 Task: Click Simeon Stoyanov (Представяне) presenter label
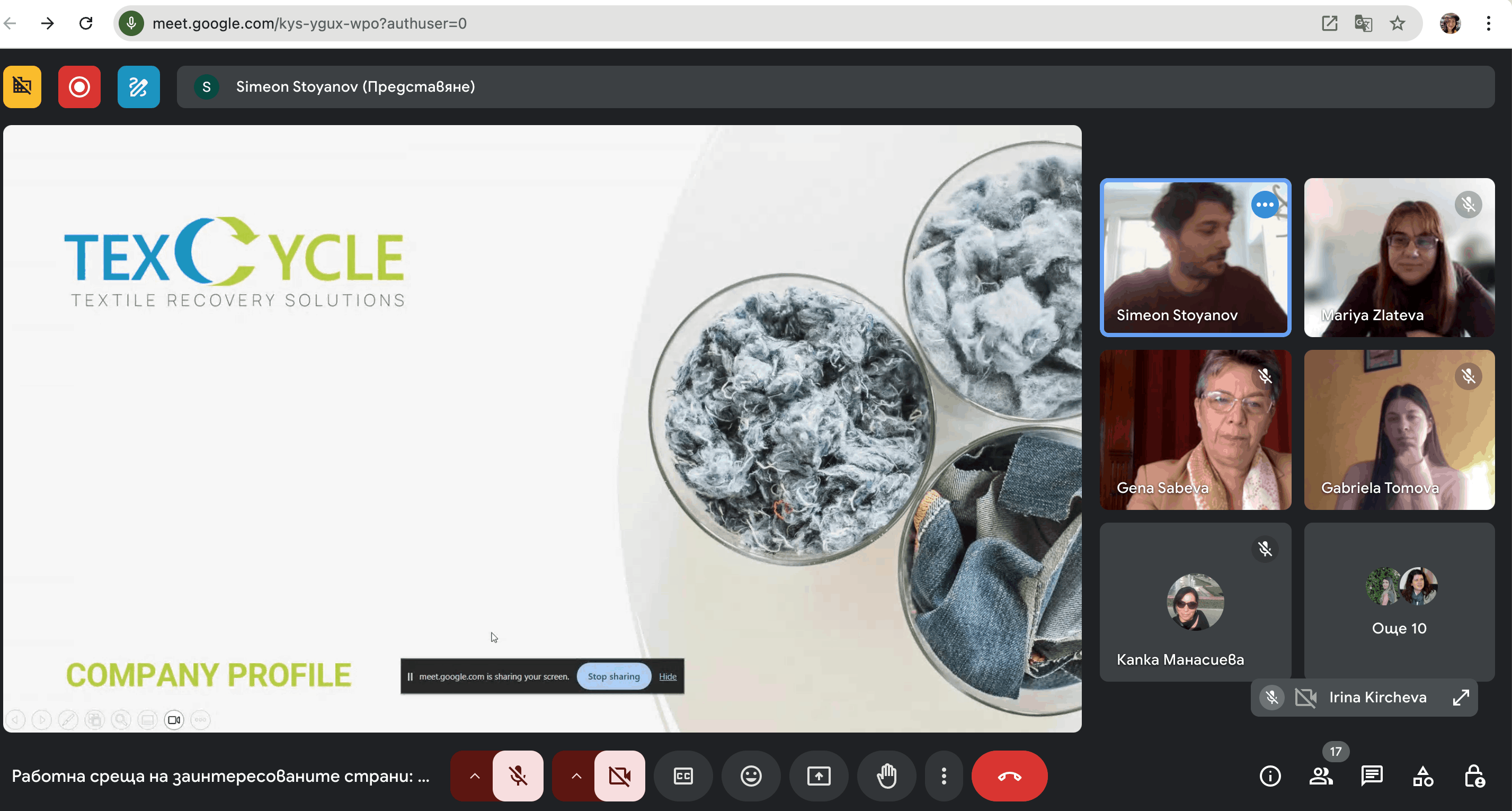pos(355,87)
